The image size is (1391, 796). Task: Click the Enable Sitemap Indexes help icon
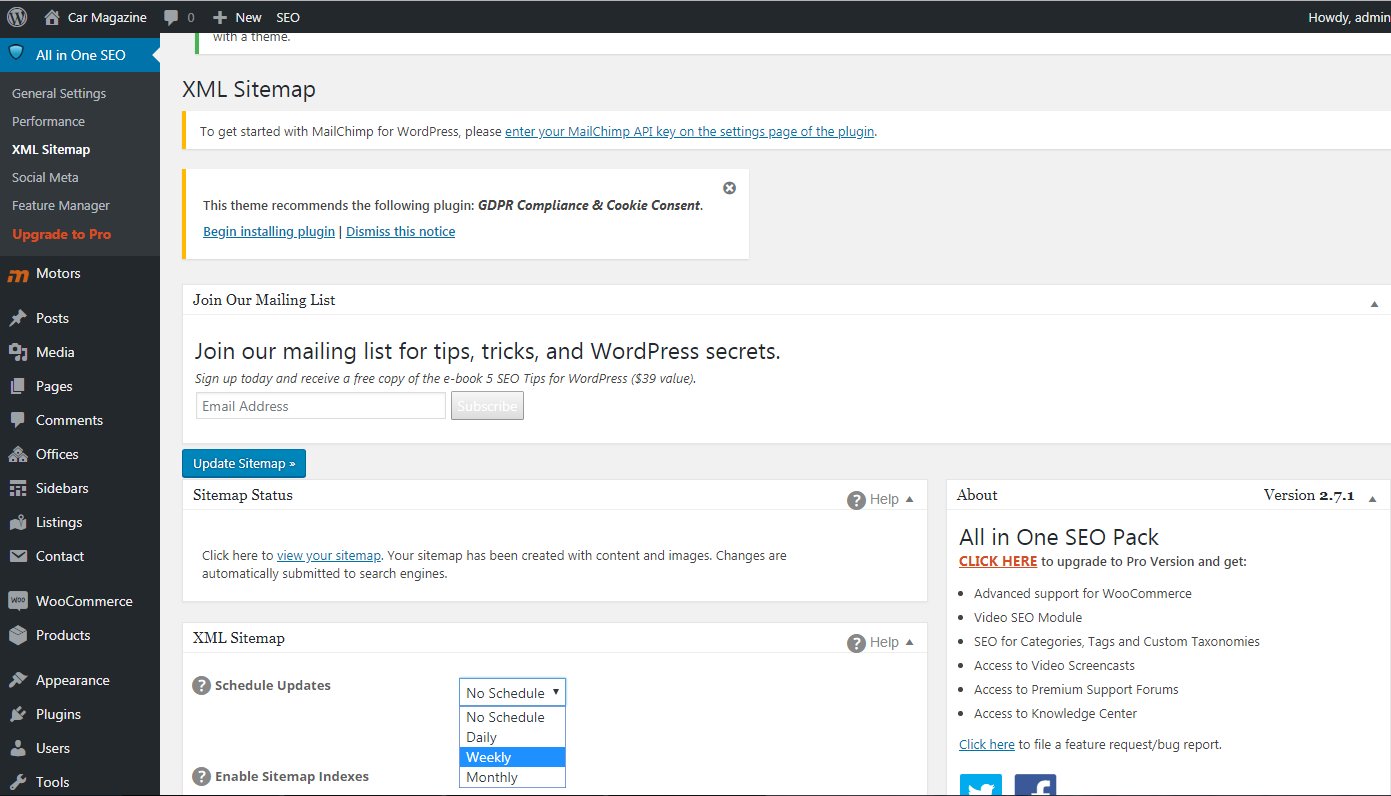coord(201,777)
